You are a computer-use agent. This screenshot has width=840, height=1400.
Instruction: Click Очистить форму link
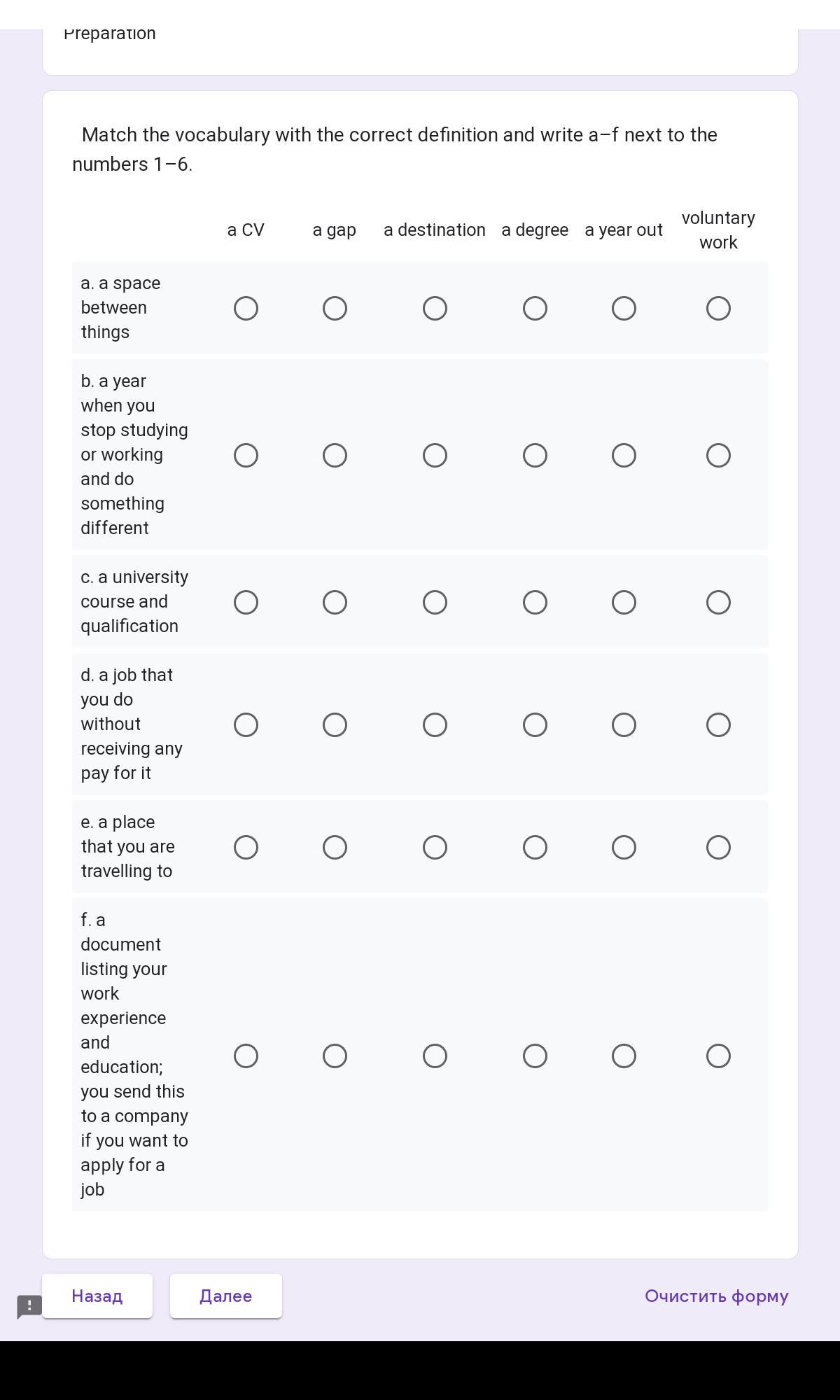(716, 1296)
